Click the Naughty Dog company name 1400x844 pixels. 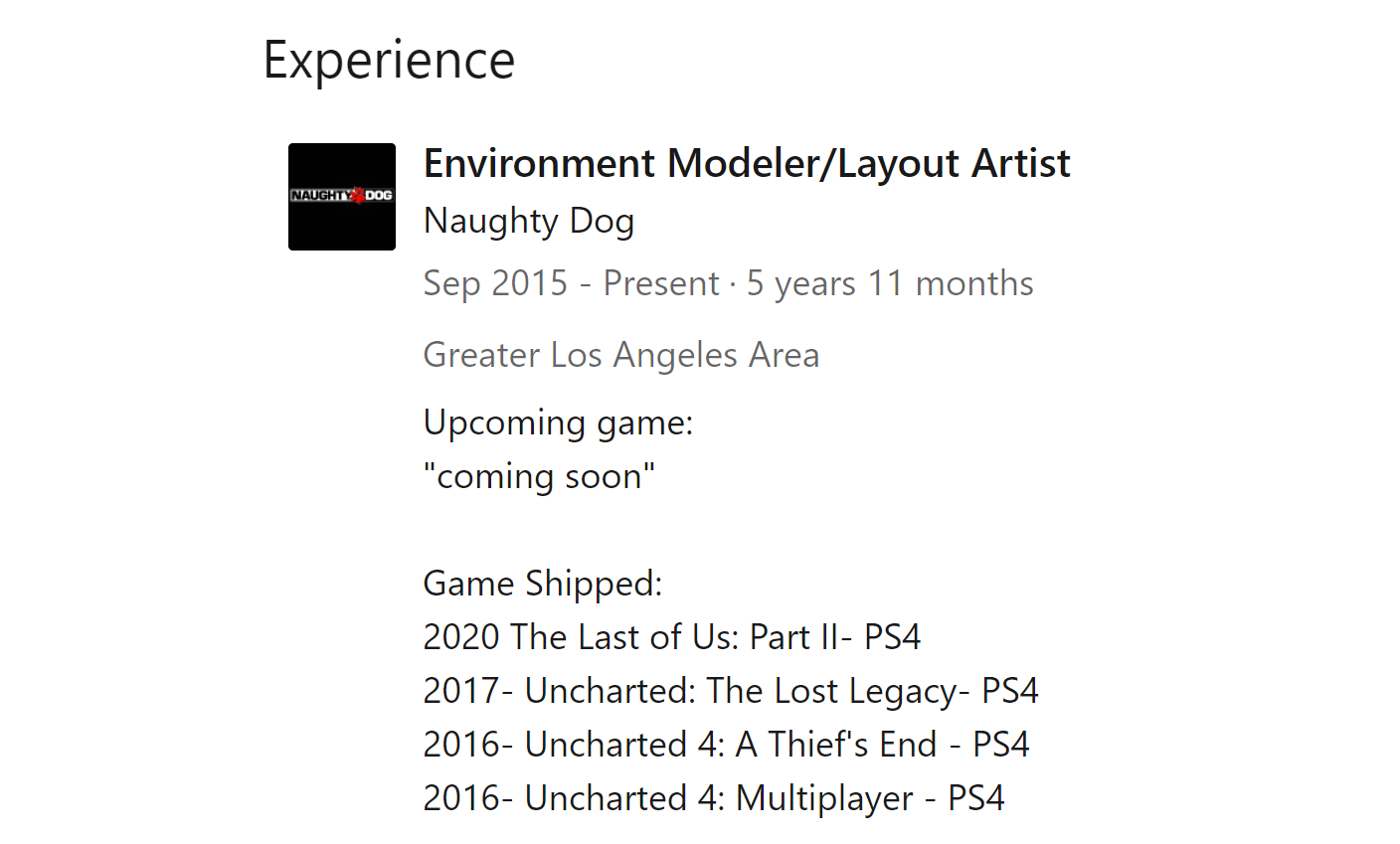pyautogui.click(x=529, y=222)
